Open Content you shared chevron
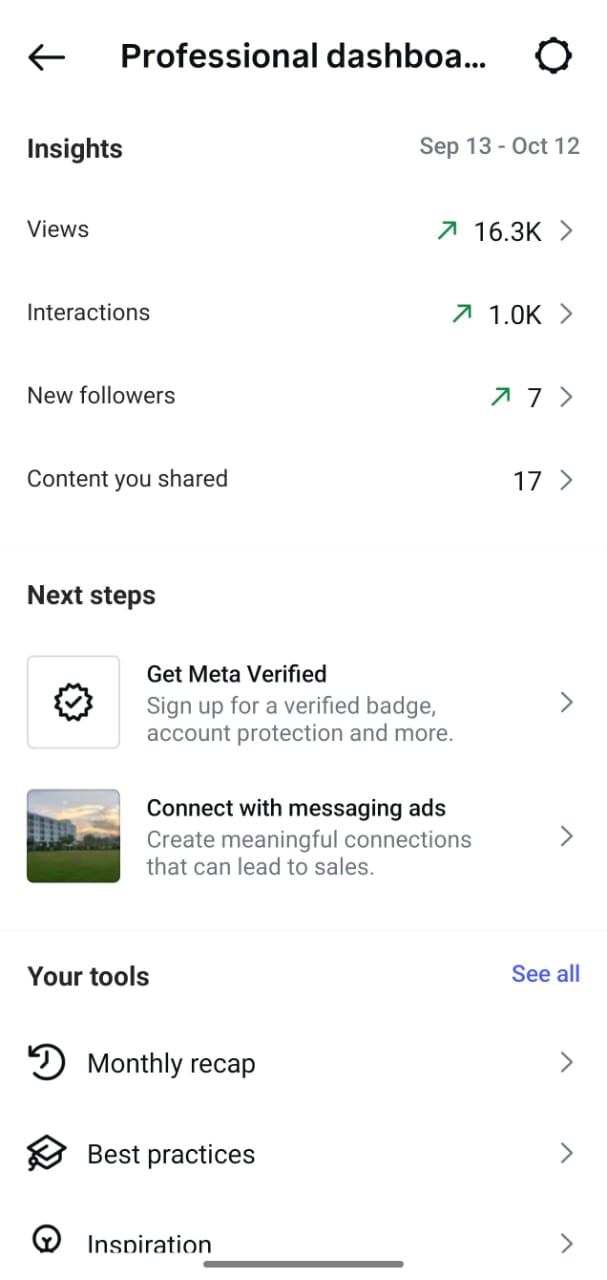607x1280 pixels. [566, 480]
